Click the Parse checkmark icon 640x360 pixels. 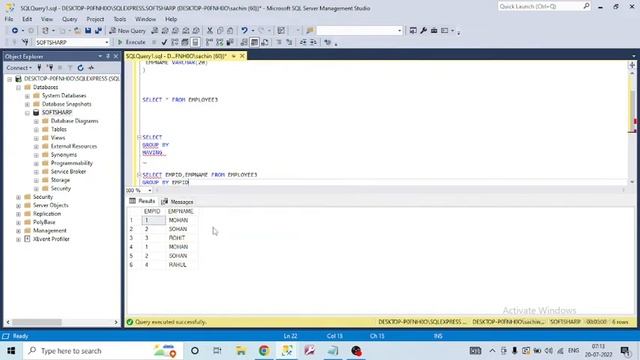[x=164, y=42]
